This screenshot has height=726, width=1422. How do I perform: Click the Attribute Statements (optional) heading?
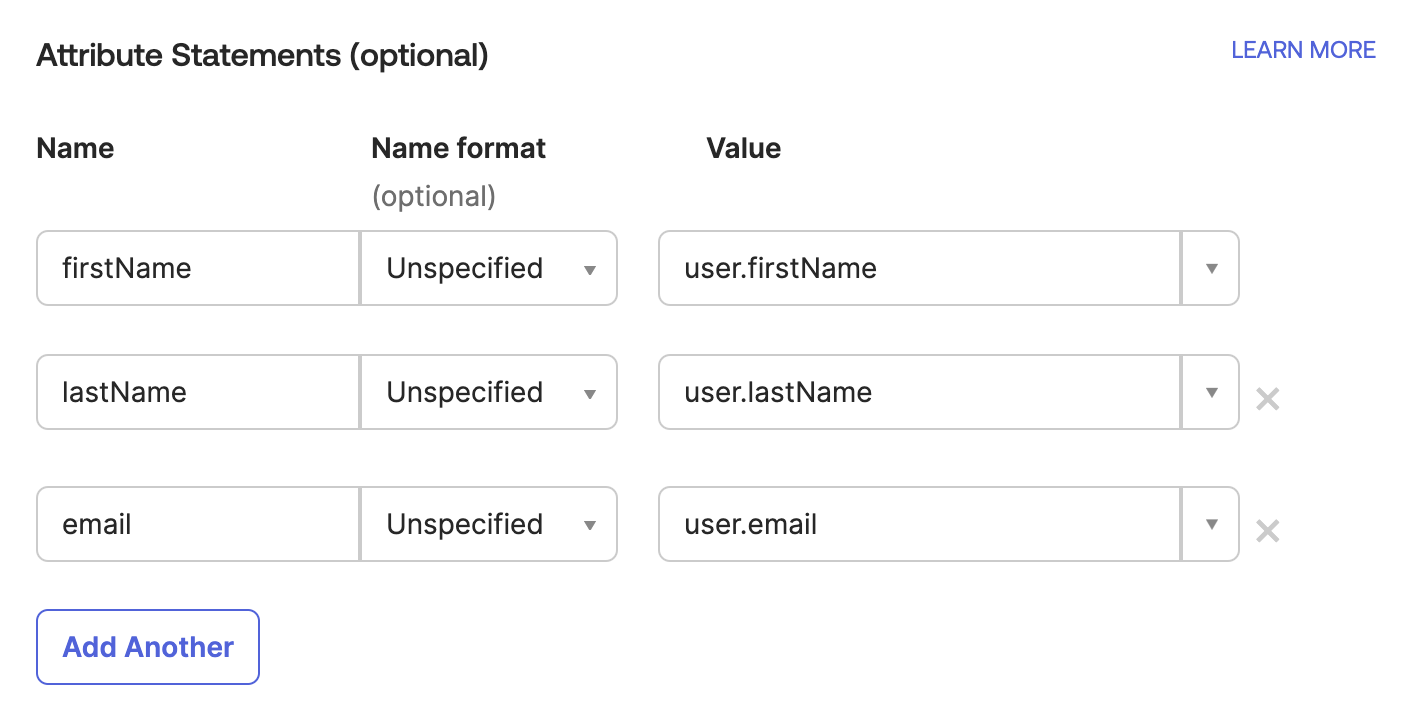(x=262, y=56)
